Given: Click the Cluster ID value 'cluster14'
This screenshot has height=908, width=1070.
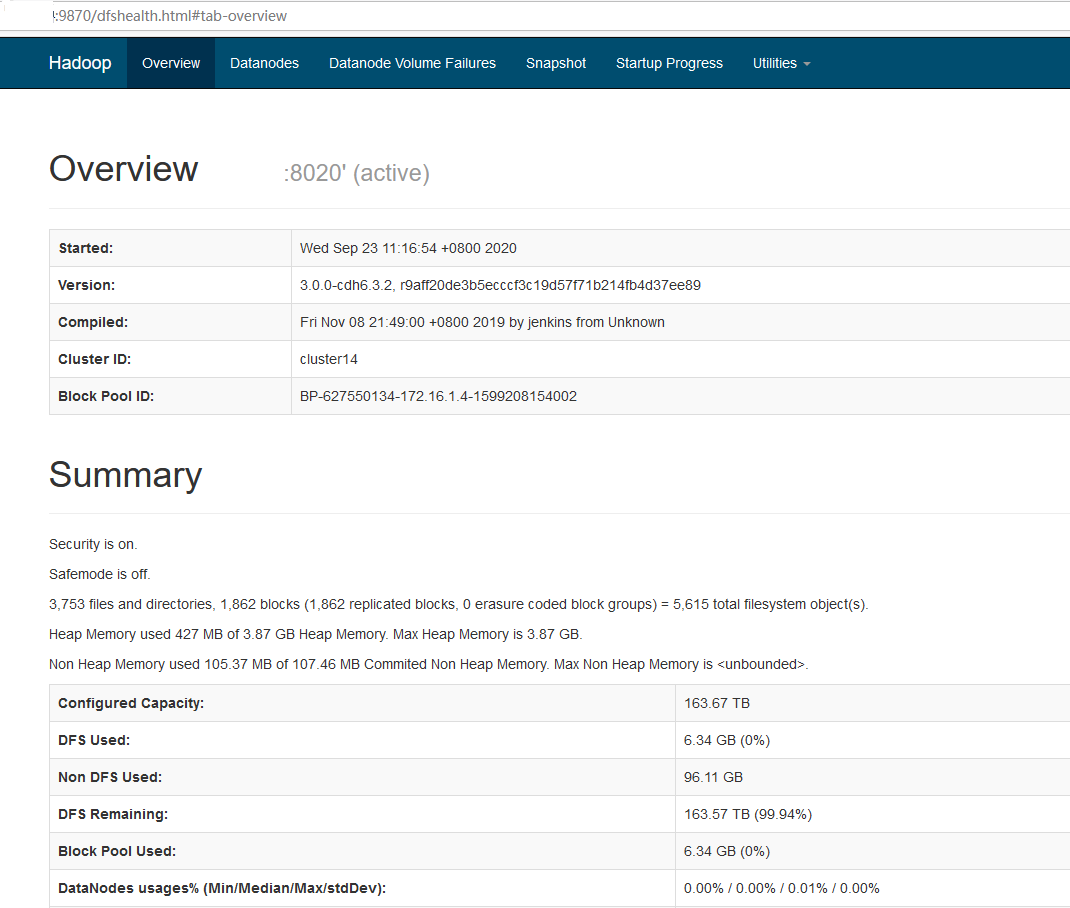Looking at the screenshot, I should pos(328,359).
